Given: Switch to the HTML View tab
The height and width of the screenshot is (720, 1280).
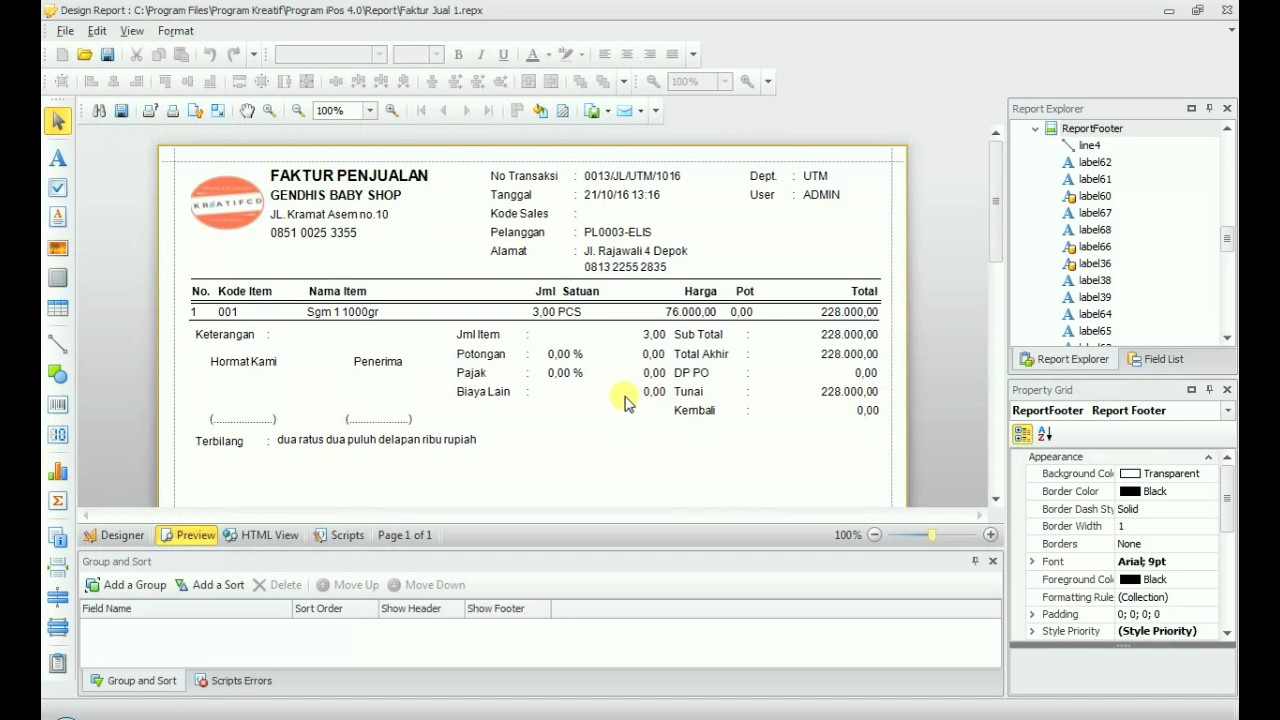Looking at the screenshot, I should point(261,535).
